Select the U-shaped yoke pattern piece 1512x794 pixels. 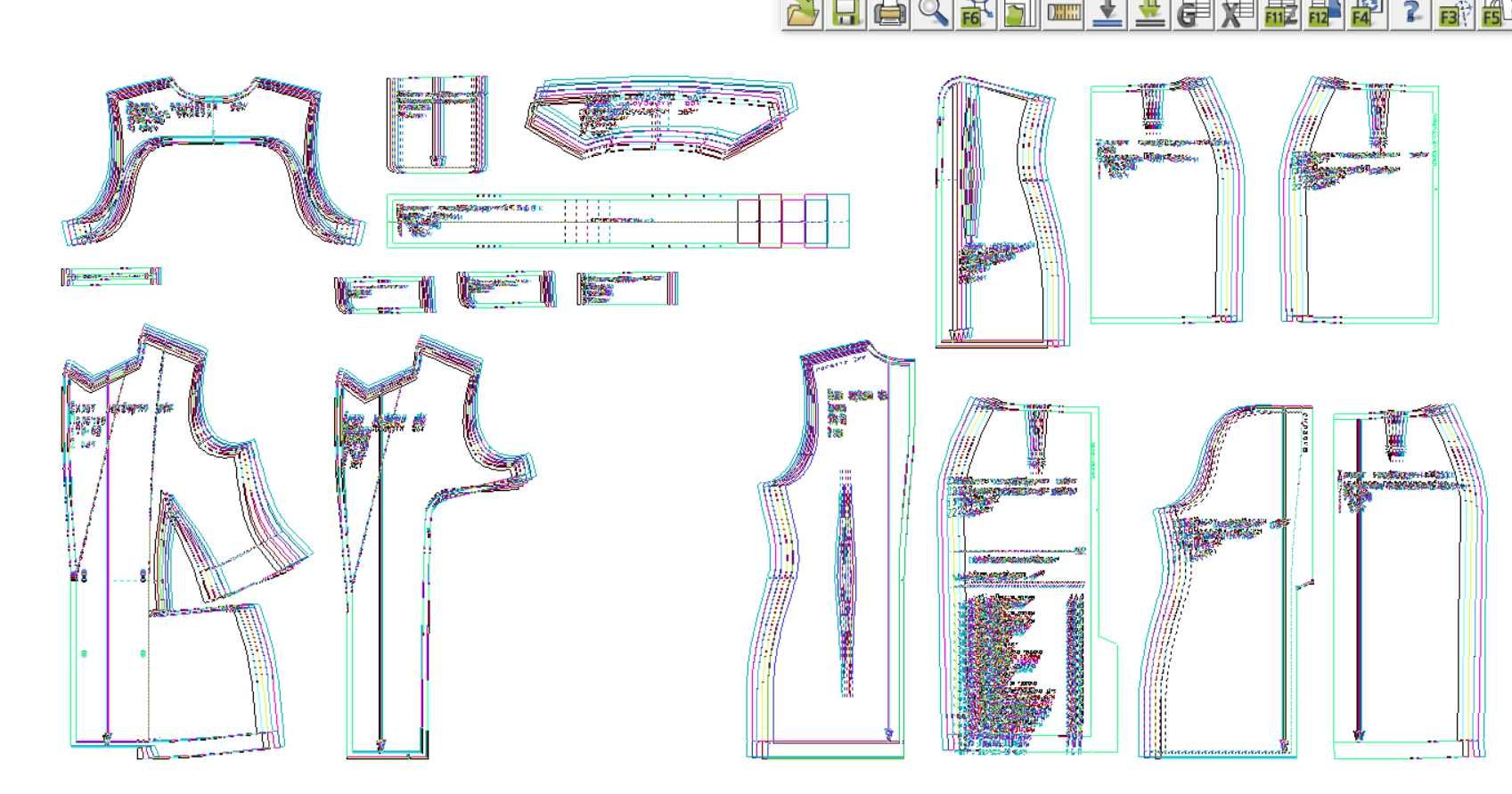click(213, 161)
